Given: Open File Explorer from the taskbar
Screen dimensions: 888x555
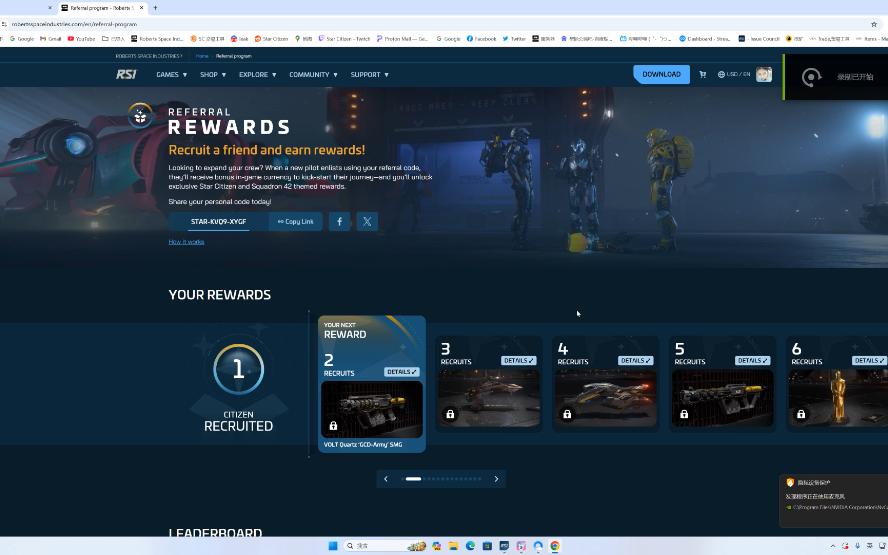Looking at the screenshot, I should point(453,546).
